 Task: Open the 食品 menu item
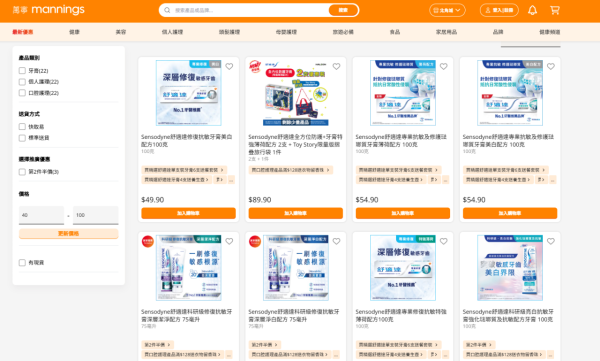click(395, 32)
